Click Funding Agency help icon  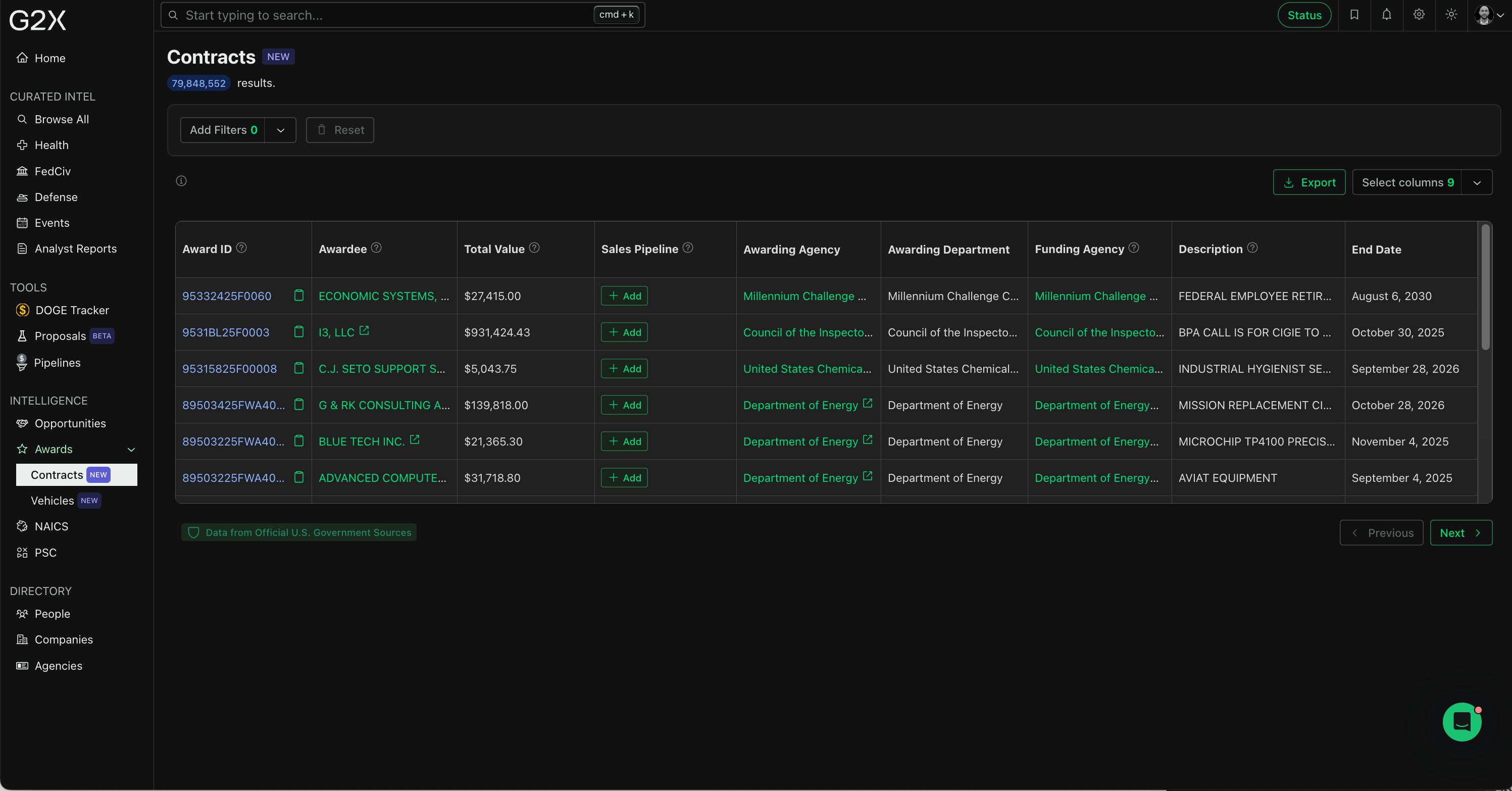click(1134, 248)
